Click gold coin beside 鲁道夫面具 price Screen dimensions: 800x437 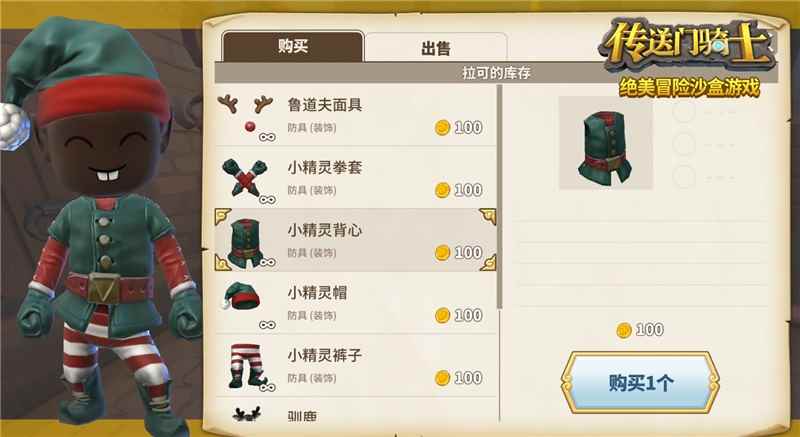pos(442,127)
